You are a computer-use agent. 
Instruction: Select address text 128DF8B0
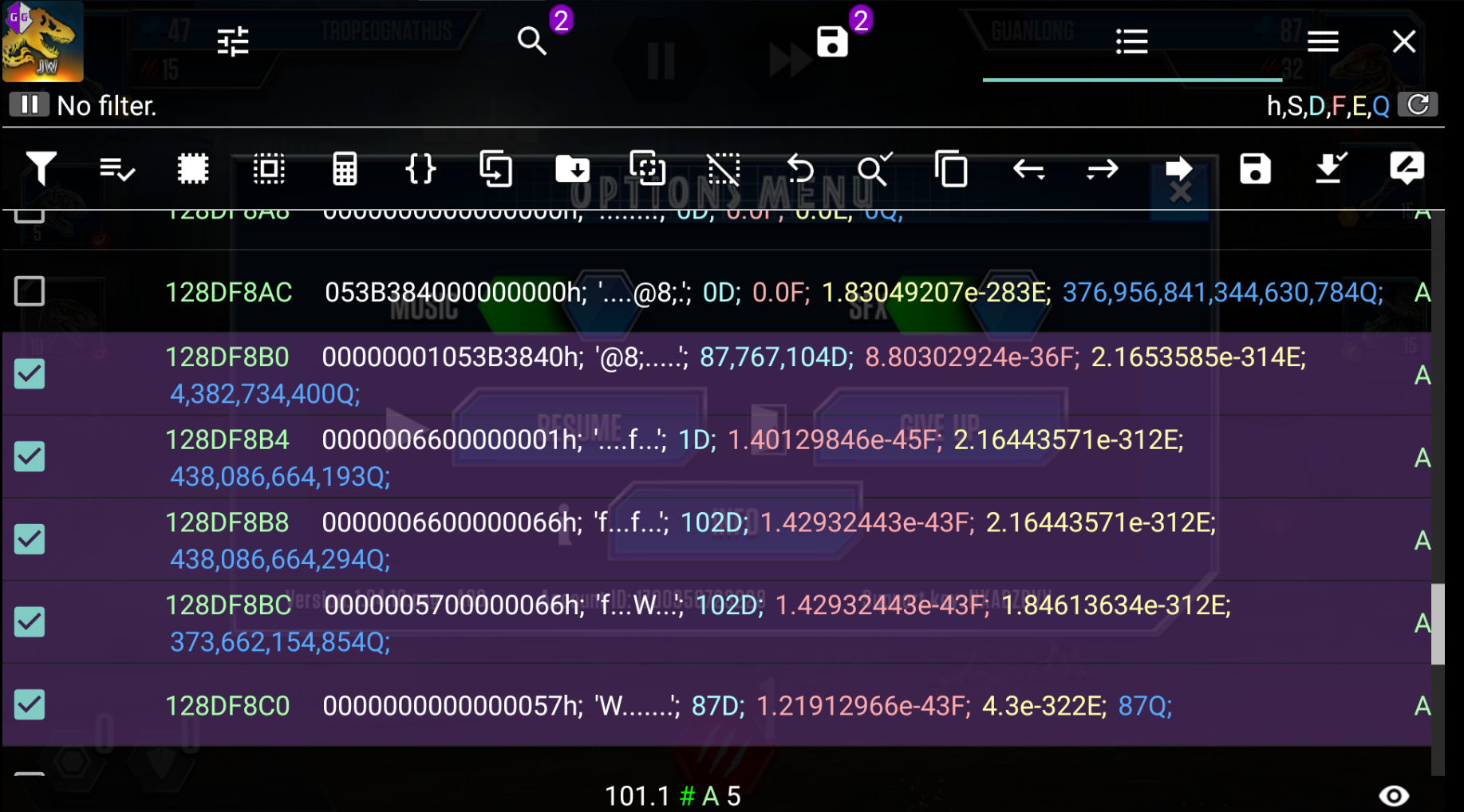pos(227,357)
